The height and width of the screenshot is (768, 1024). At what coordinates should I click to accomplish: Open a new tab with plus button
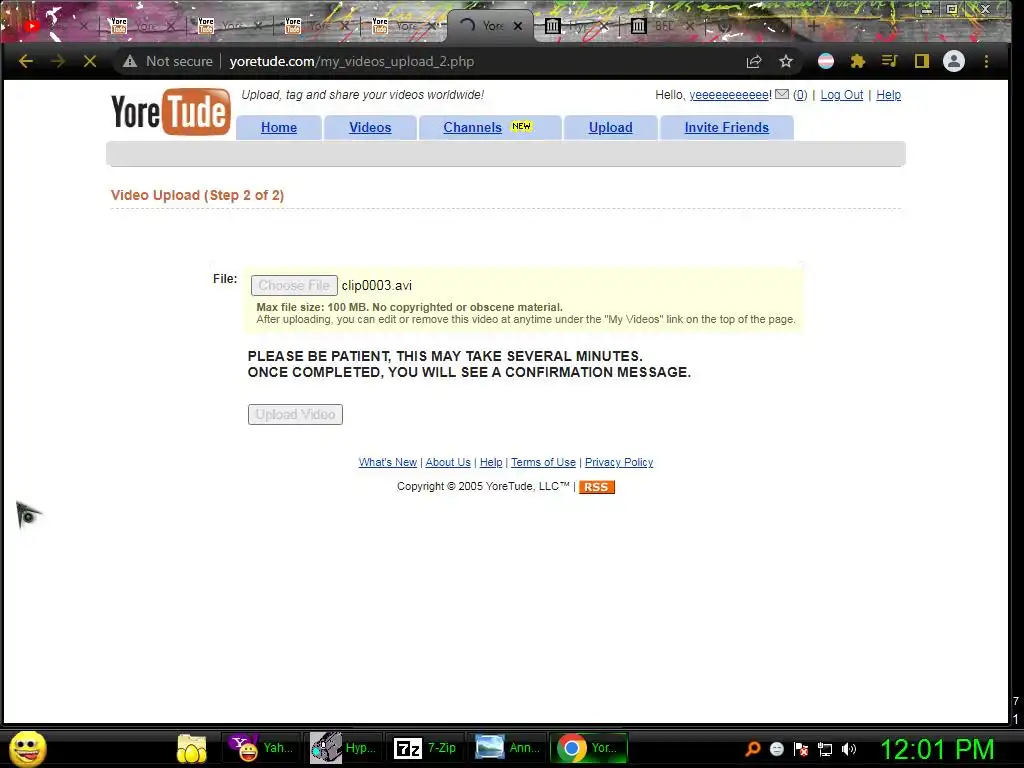click(x=813, y=26)
